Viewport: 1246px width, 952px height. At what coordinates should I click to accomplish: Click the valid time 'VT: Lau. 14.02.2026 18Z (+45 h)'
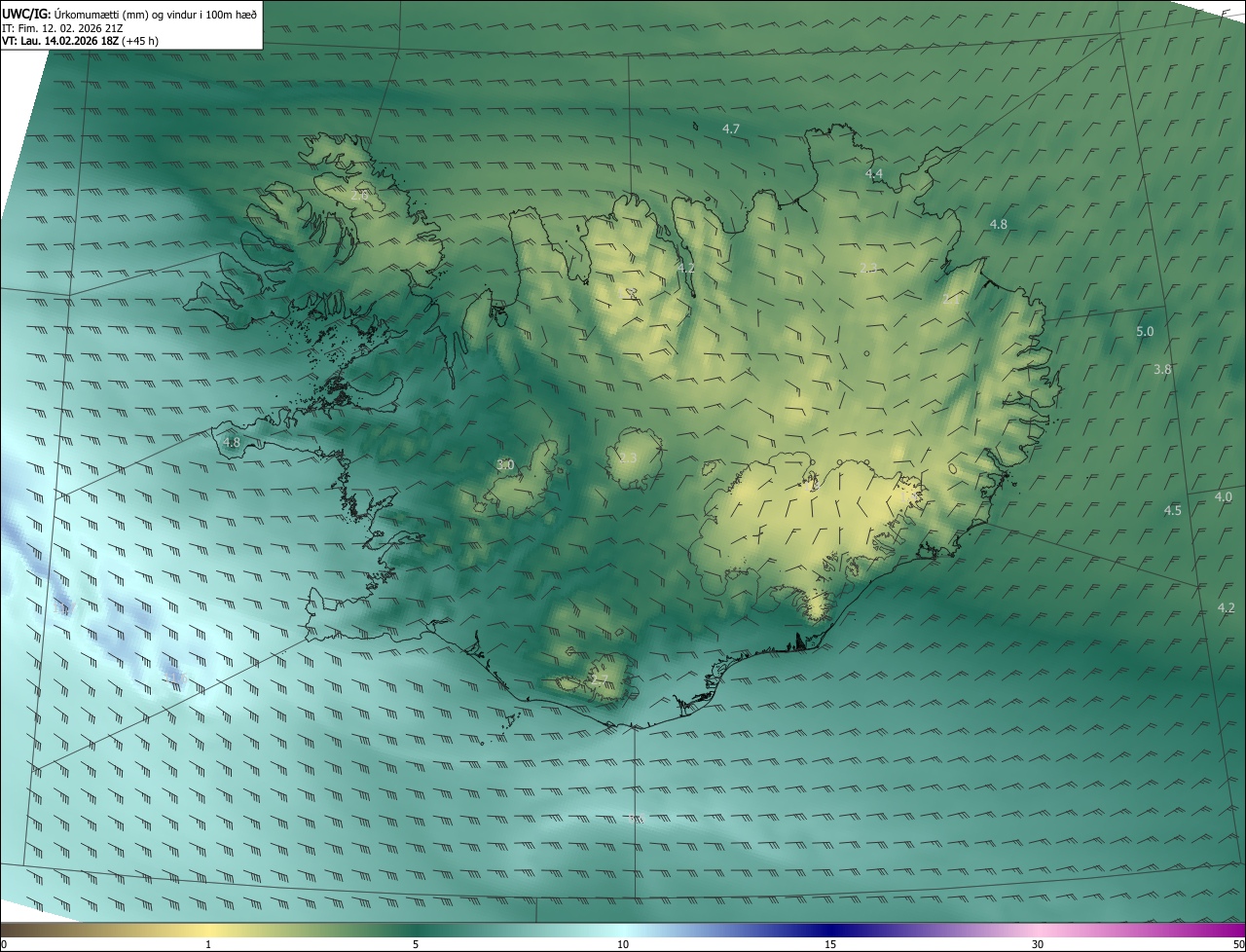[x=81, y=42]
